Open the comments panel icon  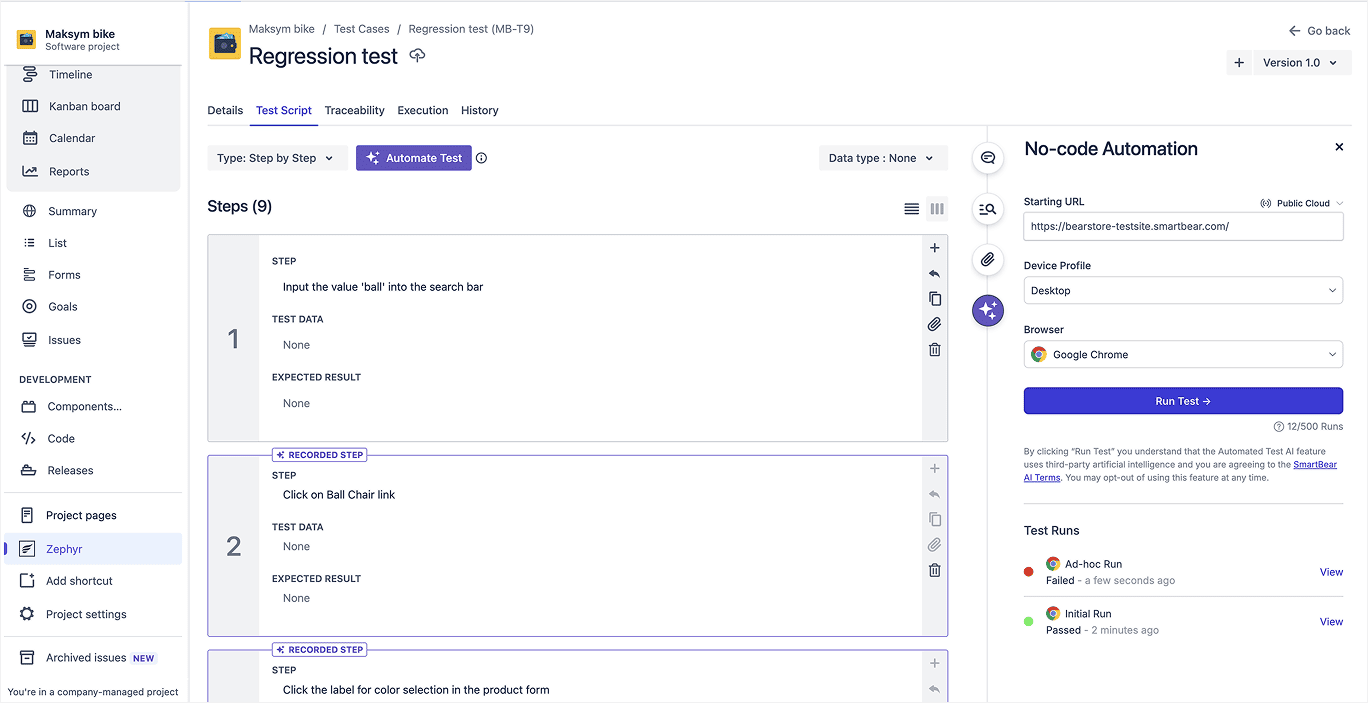pos(988,158)
